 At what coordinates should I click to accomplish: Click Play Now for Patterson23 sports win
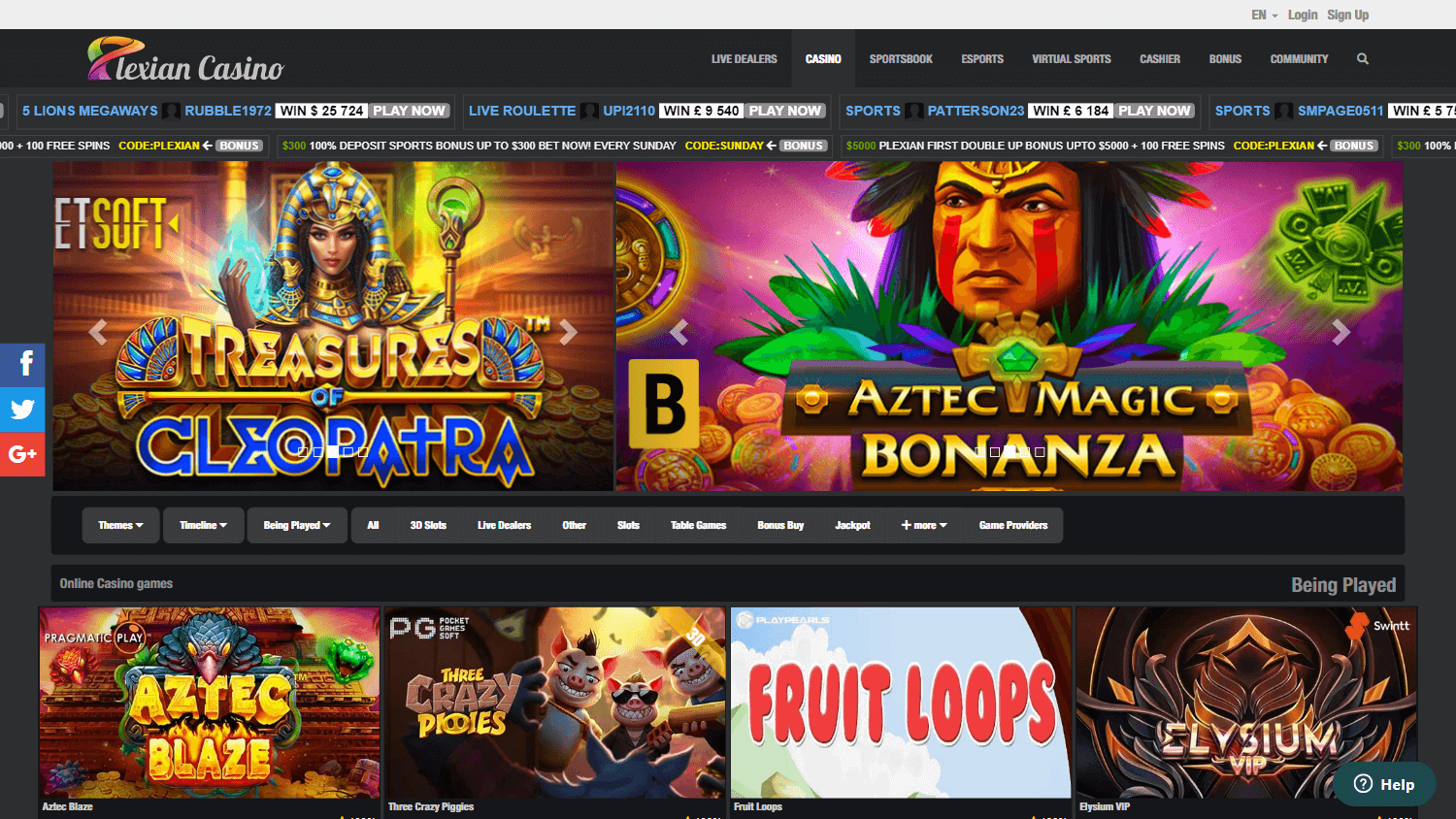coord(1154,111)
